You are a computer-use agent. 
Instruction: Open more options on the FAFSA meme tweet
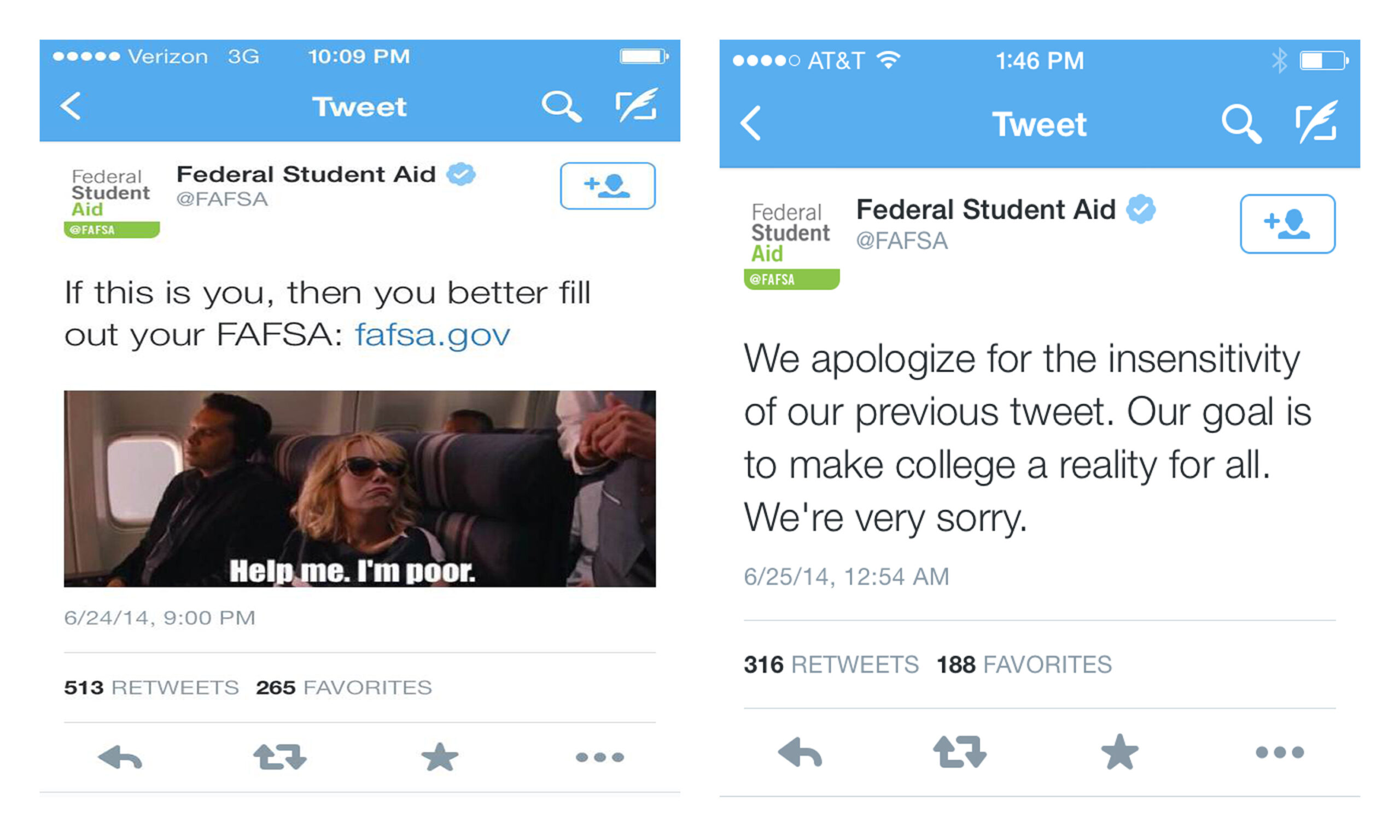pyautogui.click(x=599, y=757)
